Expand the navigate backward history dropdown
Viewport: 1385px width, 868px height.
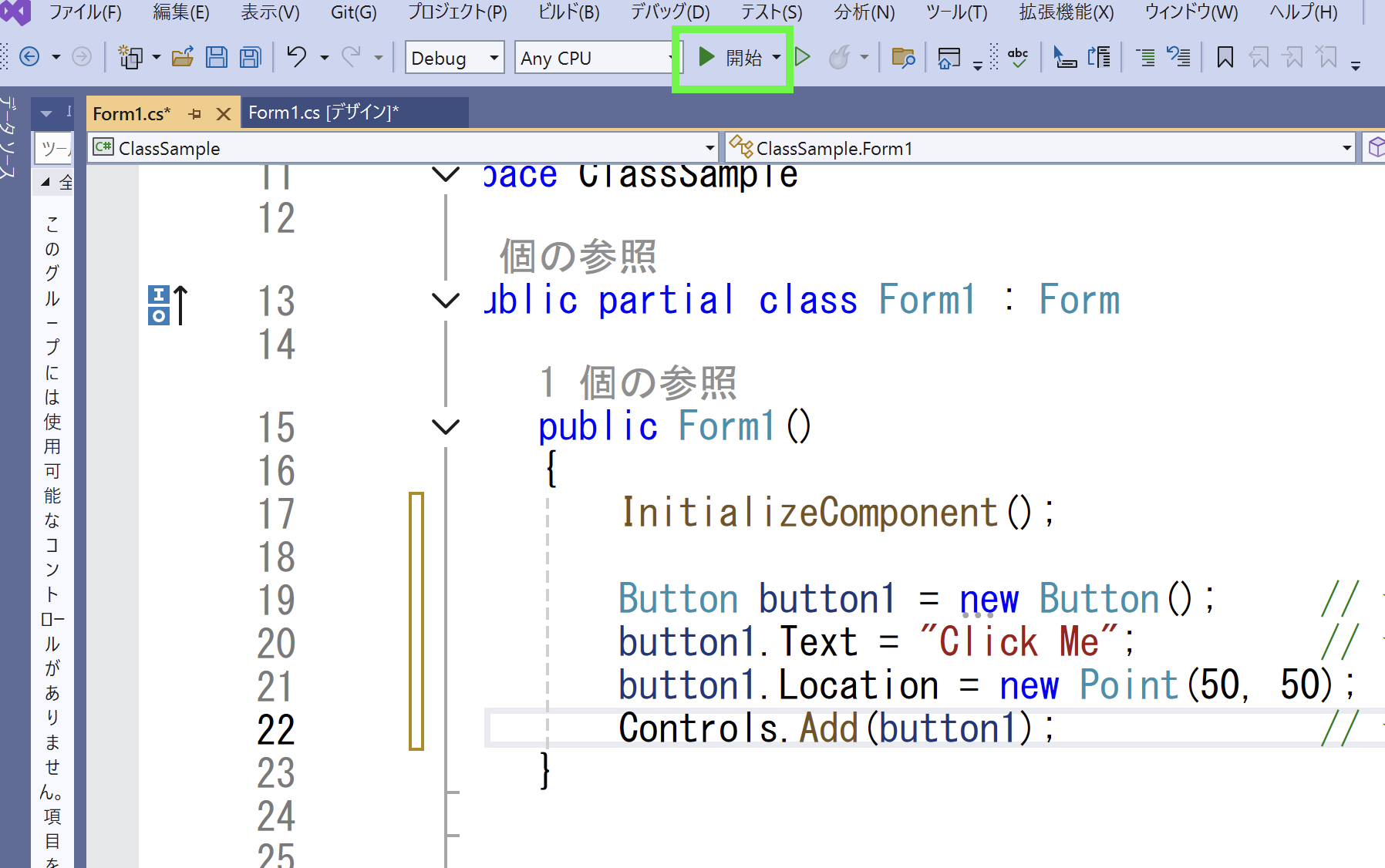(56, 58)
